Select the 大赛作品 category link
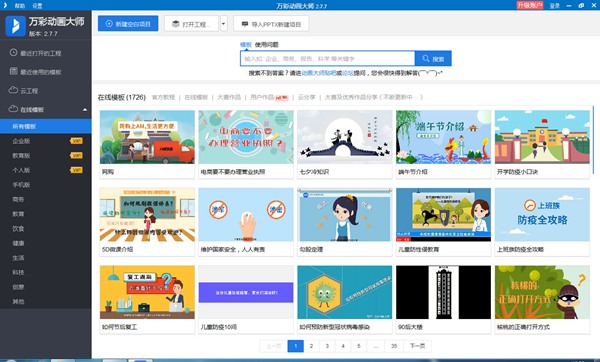Screen dimensions: 600x362 tap(229, 97)
